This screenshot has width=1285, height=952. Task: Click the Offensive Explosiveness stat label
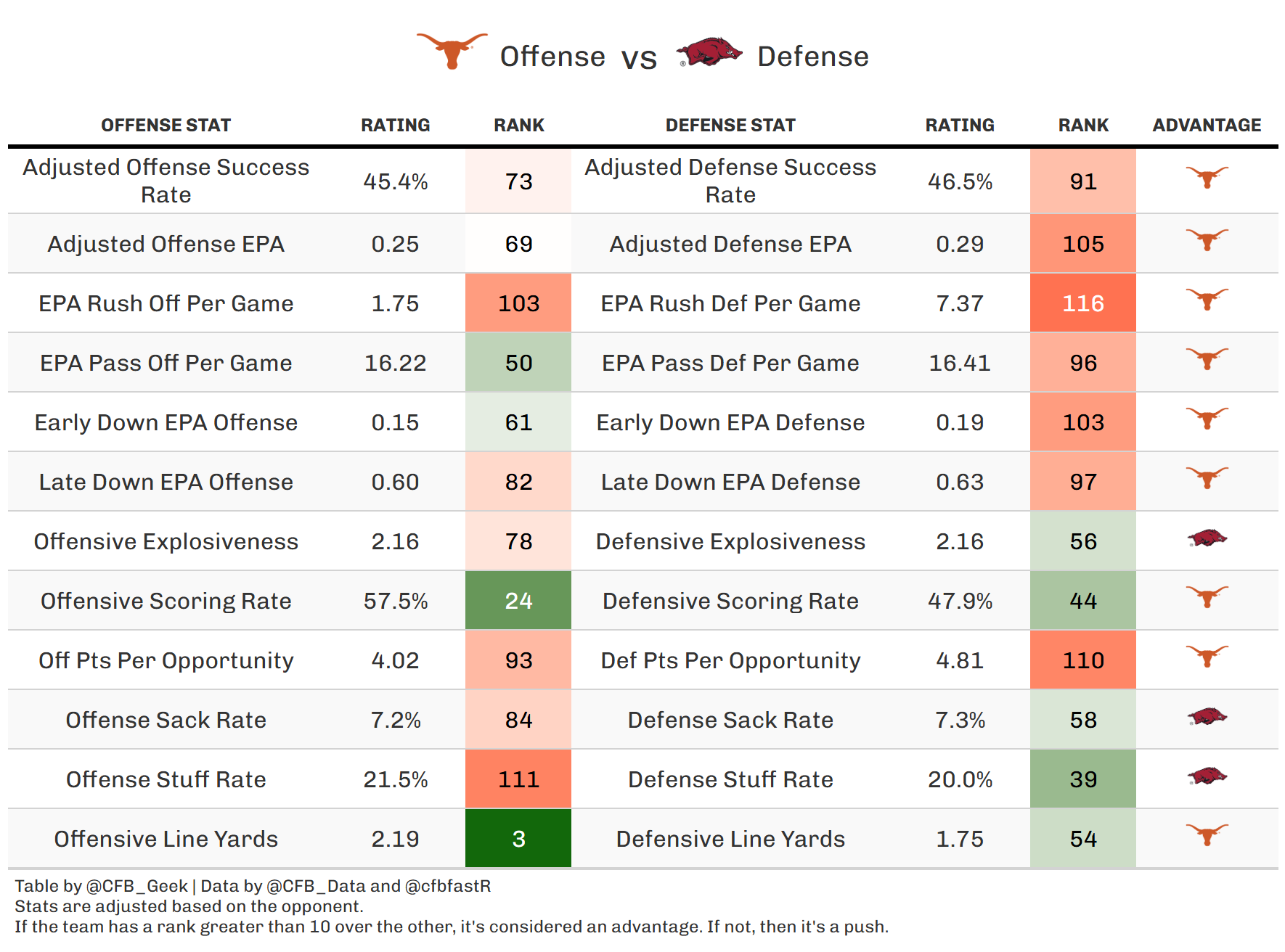pyautogui.click(x=166, y=541)
